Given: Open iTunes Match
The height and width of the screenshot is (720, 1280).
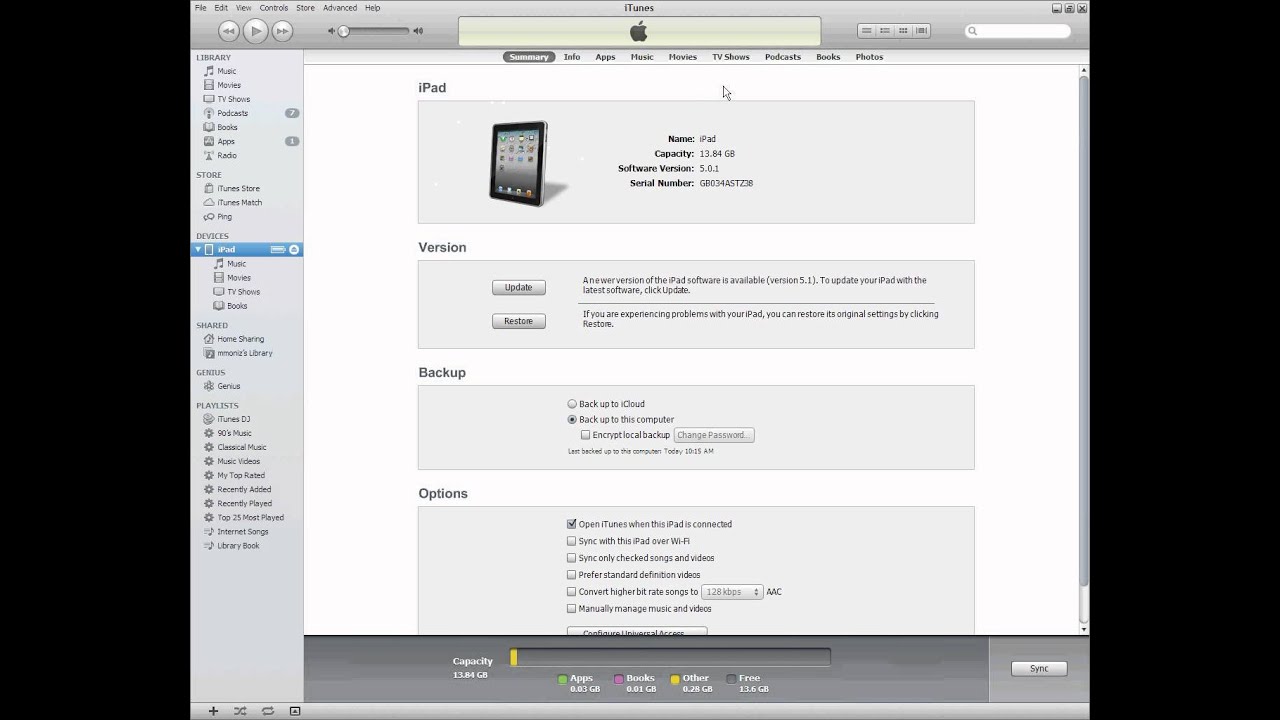Looking at the screenshot, I should tap(240, 202).
